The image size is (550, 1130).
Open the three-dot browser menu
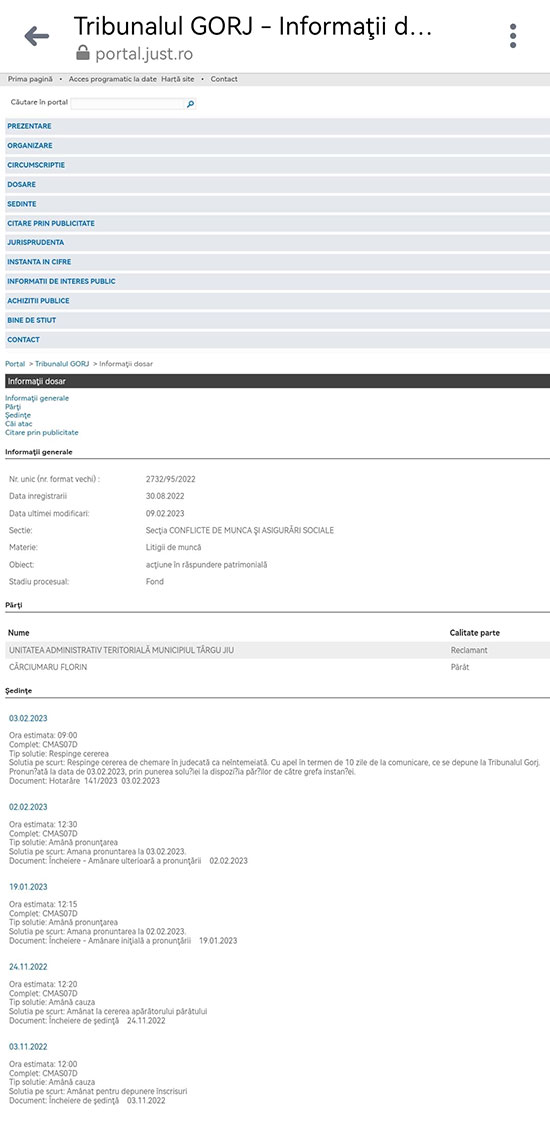pos(513,36)
